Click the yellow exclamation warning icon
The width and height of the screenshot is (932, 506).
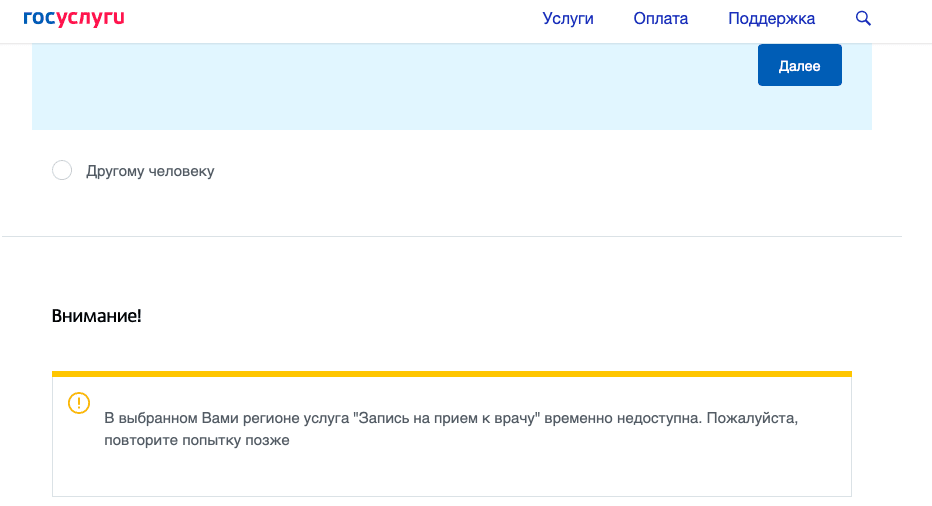click(x=78, y=403)
